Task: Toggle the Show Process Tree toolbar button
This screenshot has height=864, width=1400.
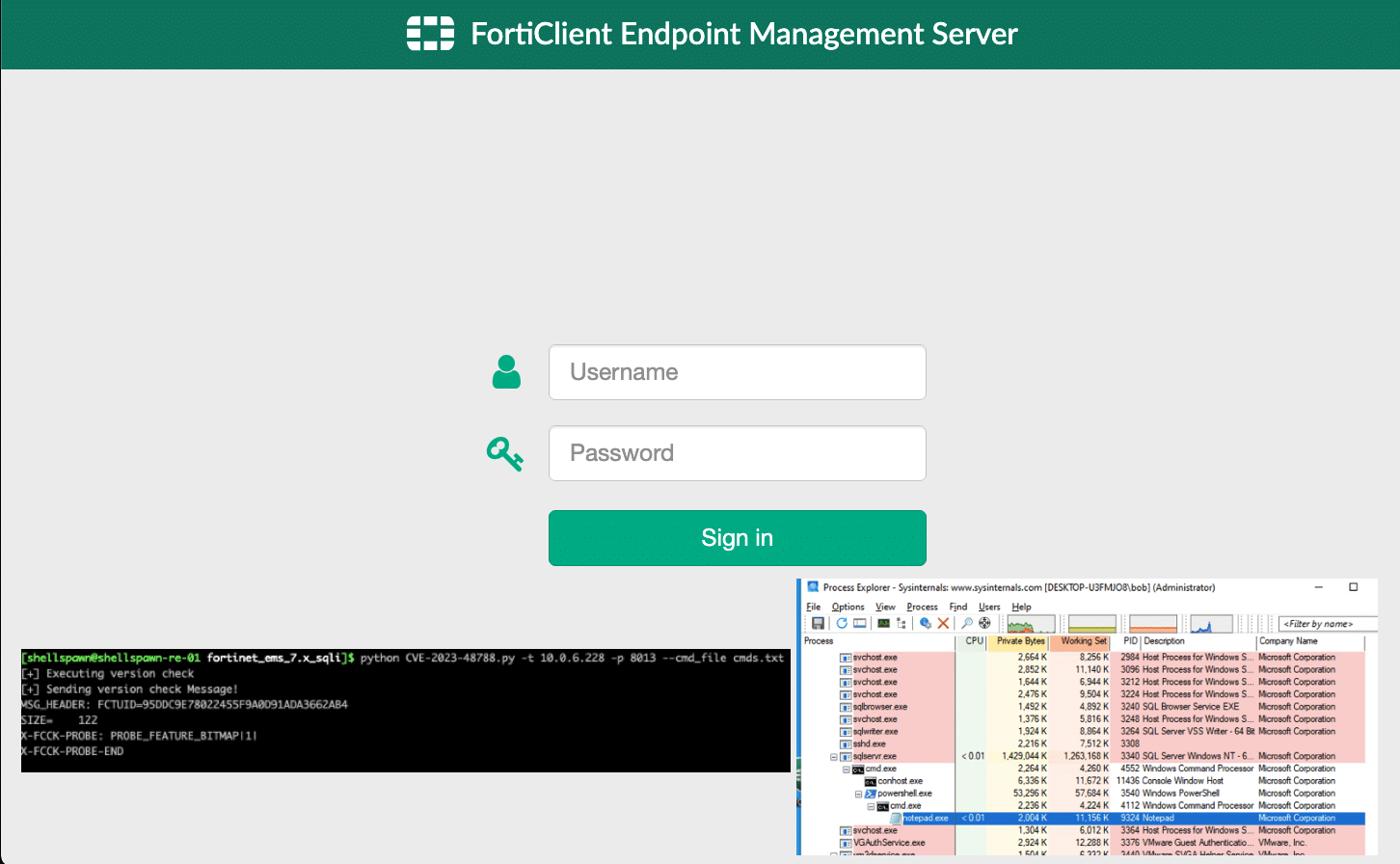Action: click(901, 623)
